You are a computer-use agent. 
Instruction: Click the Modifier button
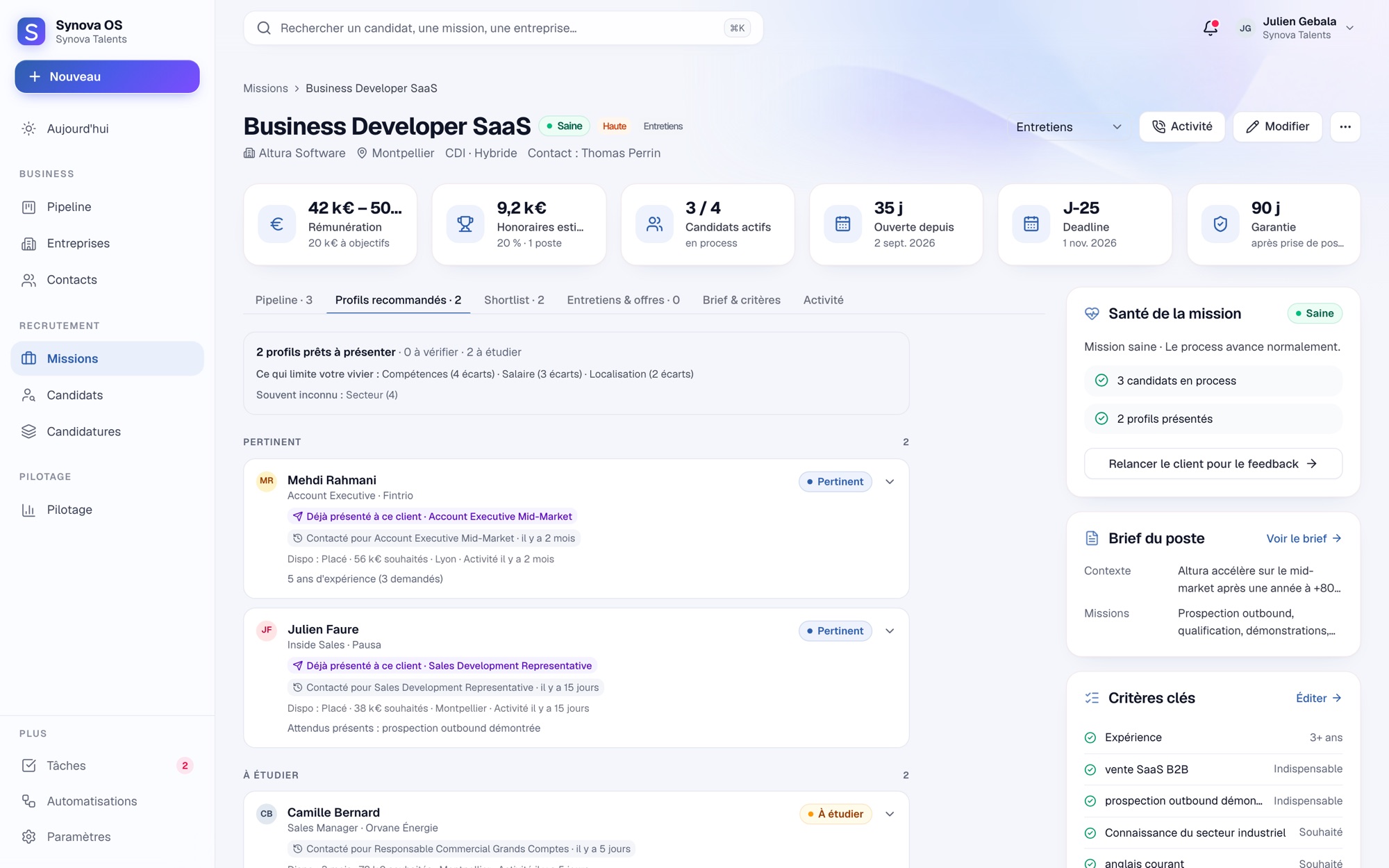(x=1277, y=127)
